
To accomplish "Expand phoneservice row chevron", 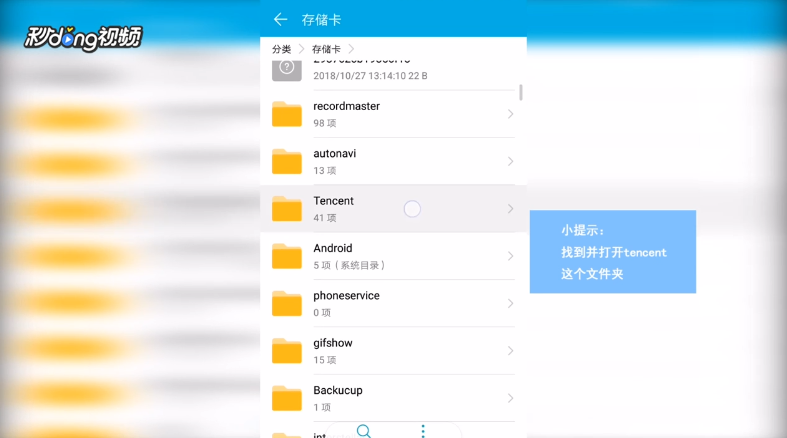I will point(510,303).
